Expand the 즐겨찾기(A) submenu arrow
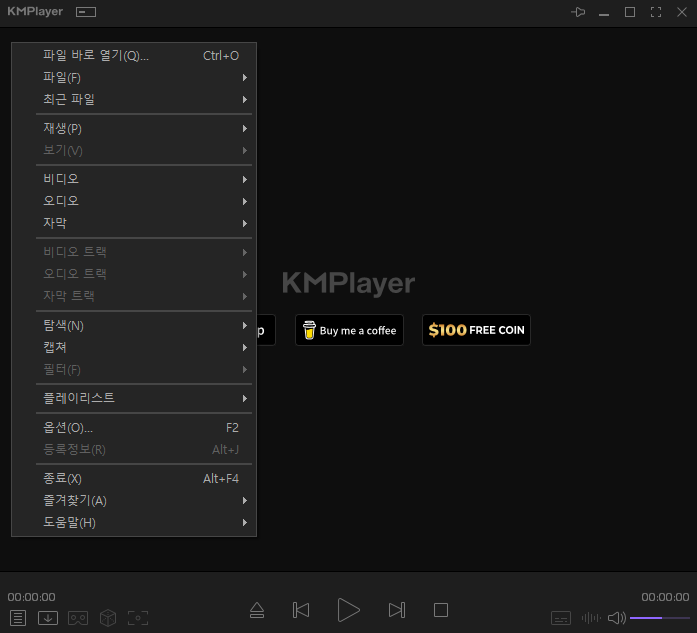This screenshot has height=633, width=697. [x=244, y=501]
